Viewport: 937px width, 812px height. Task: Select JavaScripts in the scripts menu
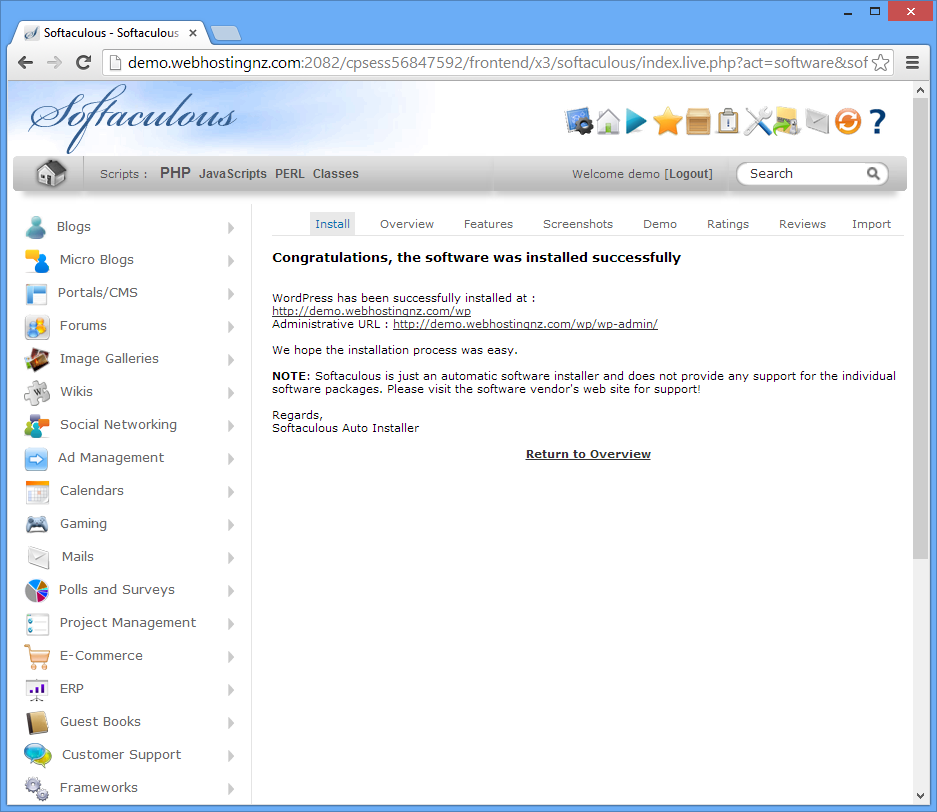pyautogui.click(x=232, y=174)
